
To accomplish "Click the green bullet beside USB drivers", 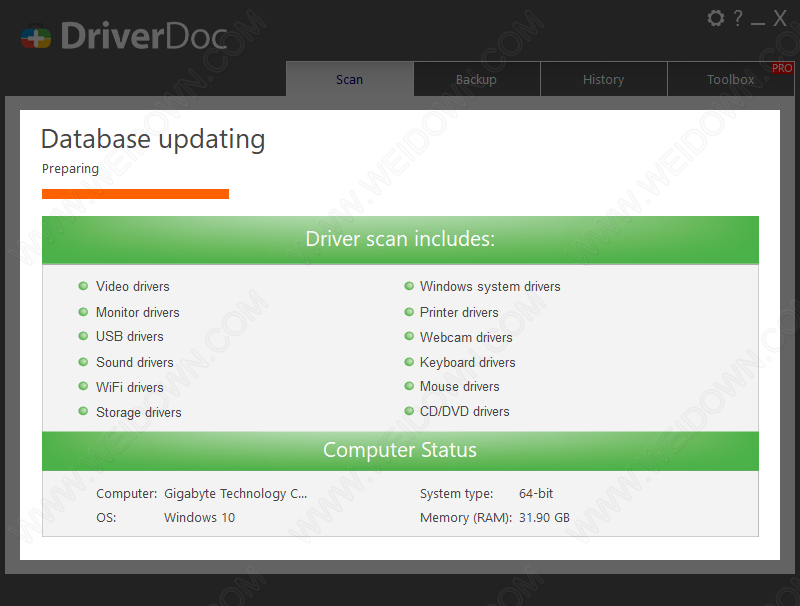I will pos(83,336).
